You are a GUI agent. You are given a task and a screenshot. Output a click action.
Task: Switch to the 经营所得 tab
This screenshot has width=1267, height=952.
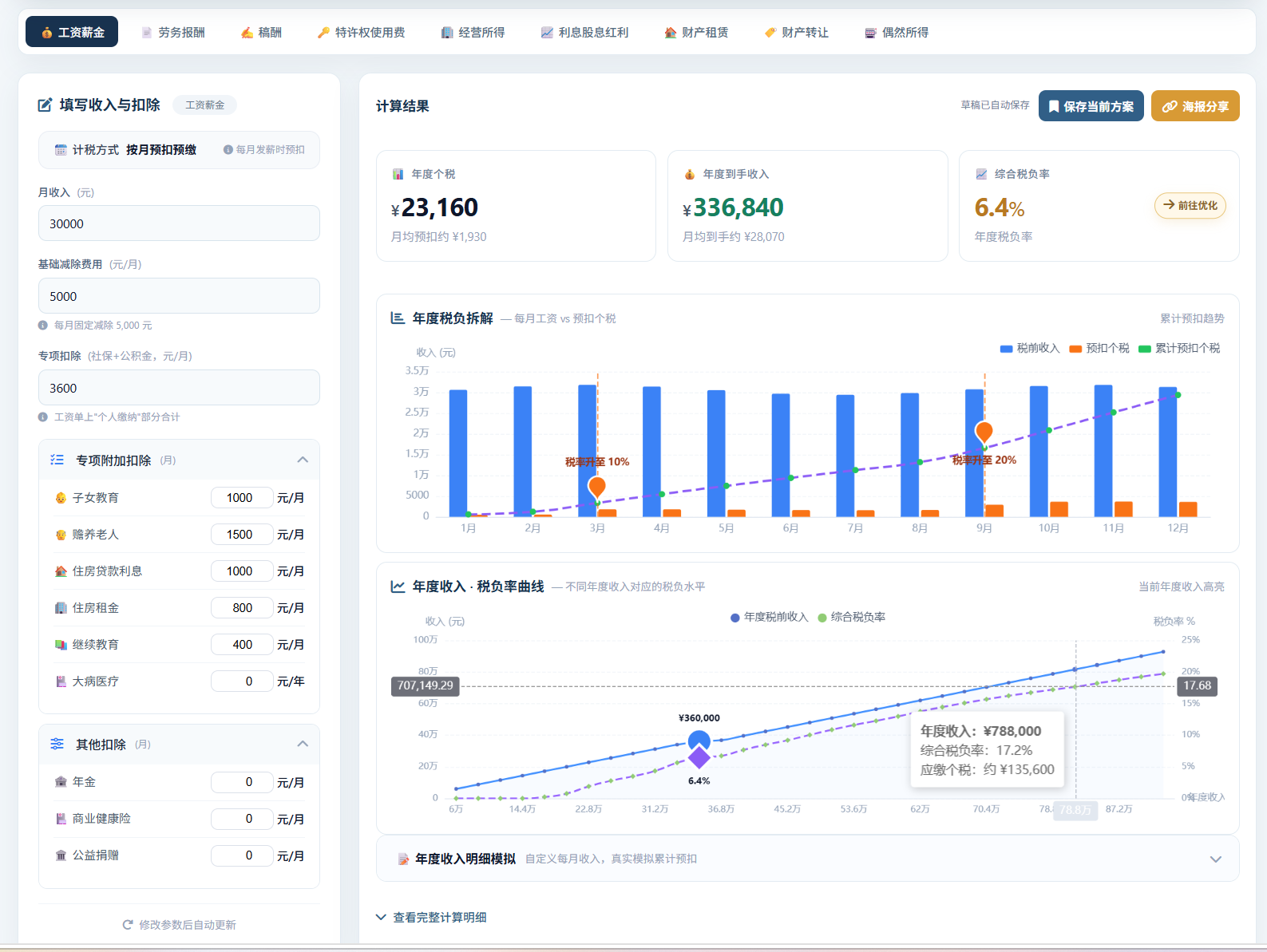tap(473, 32)
